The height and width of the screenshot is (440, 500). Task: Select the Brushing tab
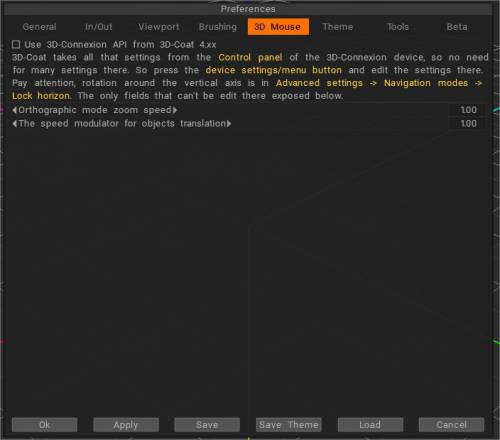click(x=218, y=27)
